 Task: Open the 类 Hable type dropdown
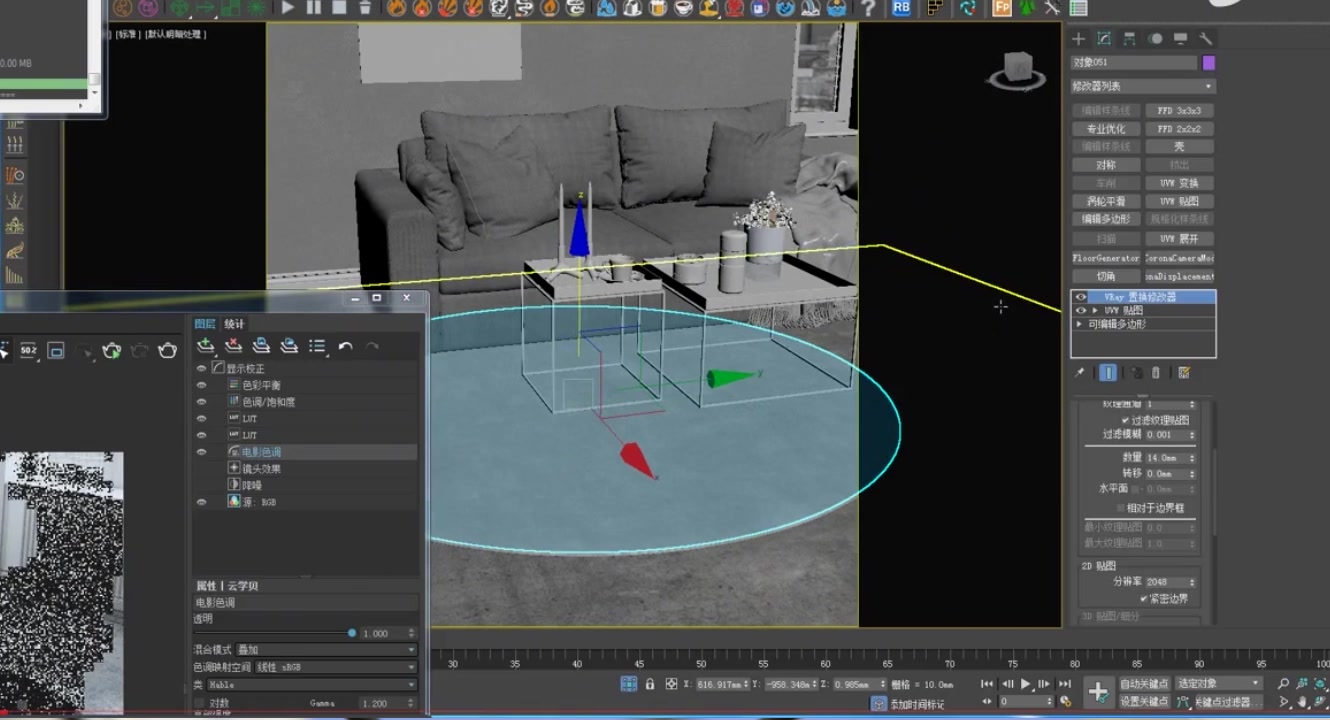click(x=311, y=685)
